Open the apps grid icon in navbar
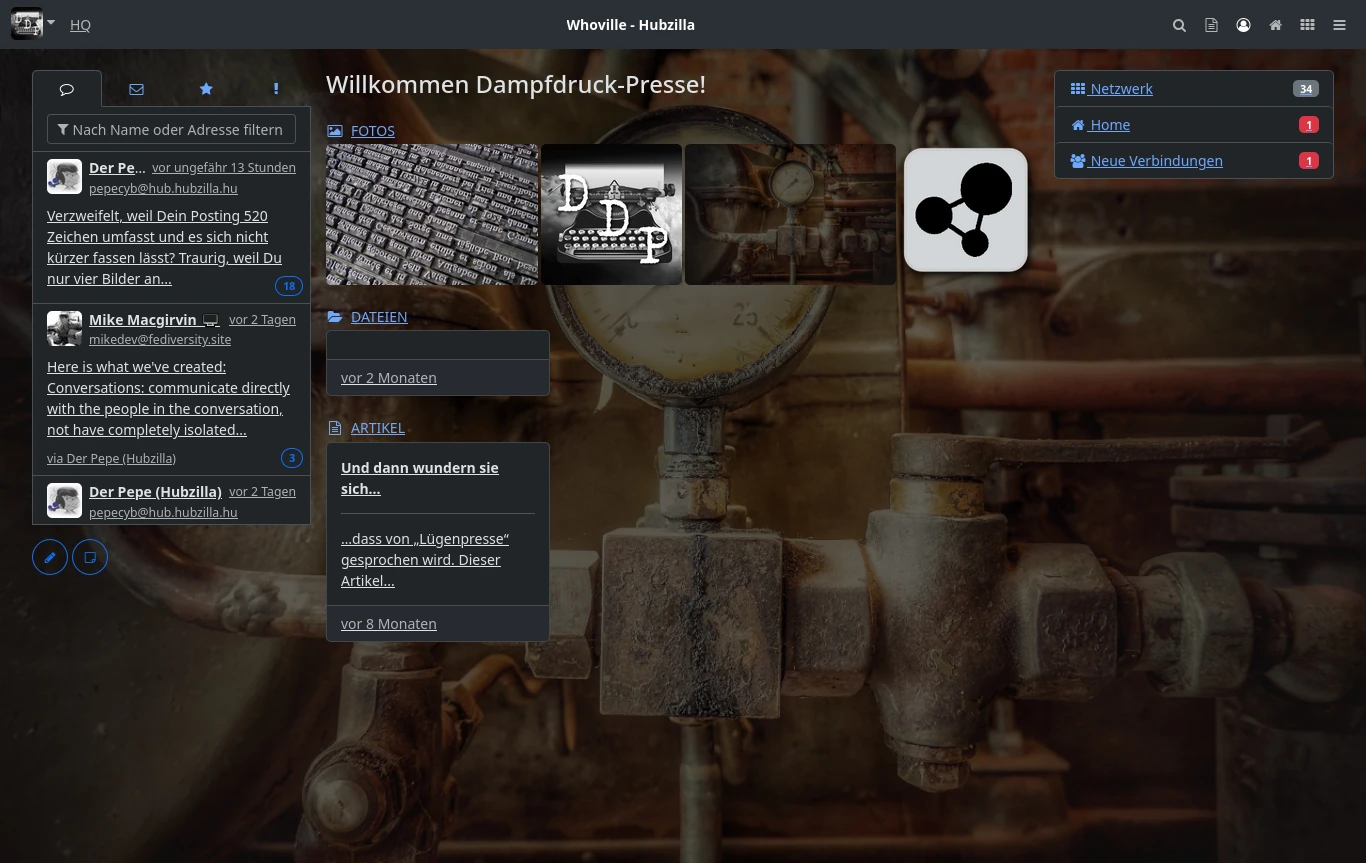Viewport: 1366px width, 863px height. click(1307, 25)
